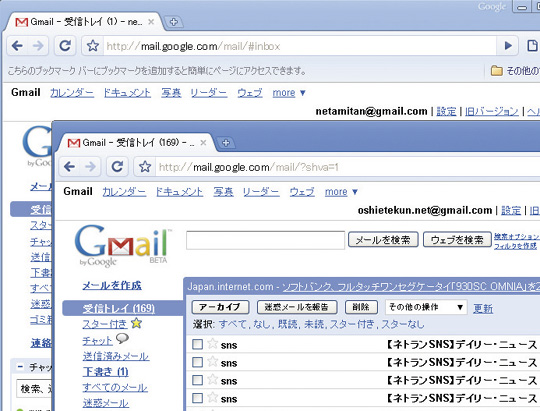Image resolution: width=540 pixels, height=411 pixels.
Task: Tick the checkbox of the fourth sns mail
Action: [x=197, y=398]
